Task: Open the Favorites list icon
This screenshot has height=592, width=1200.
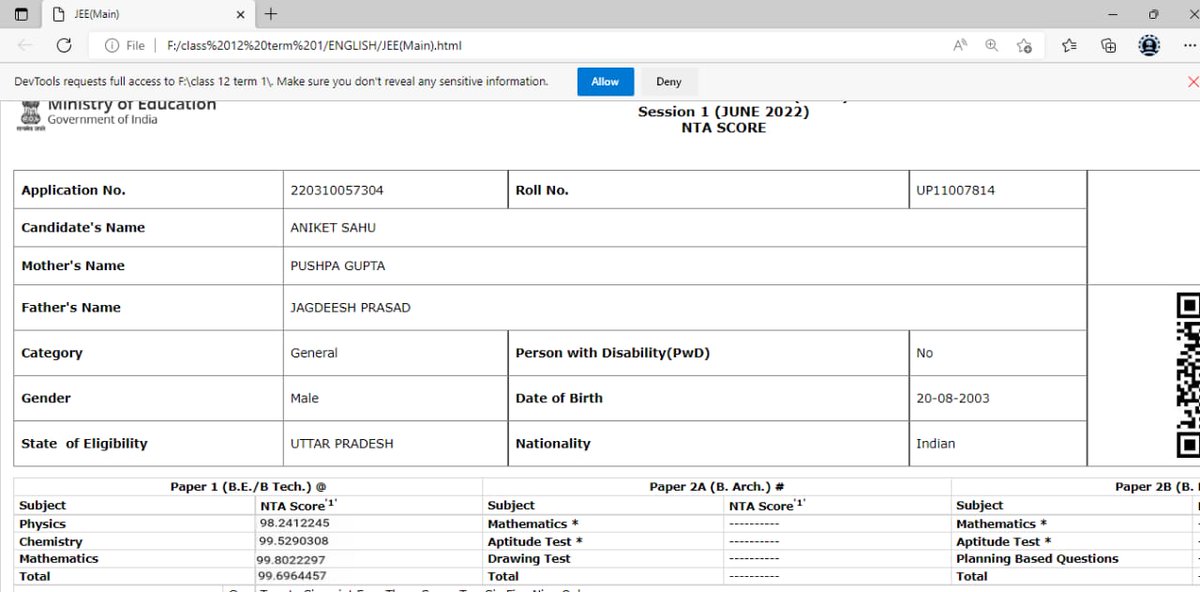Action: (1069, 45)
